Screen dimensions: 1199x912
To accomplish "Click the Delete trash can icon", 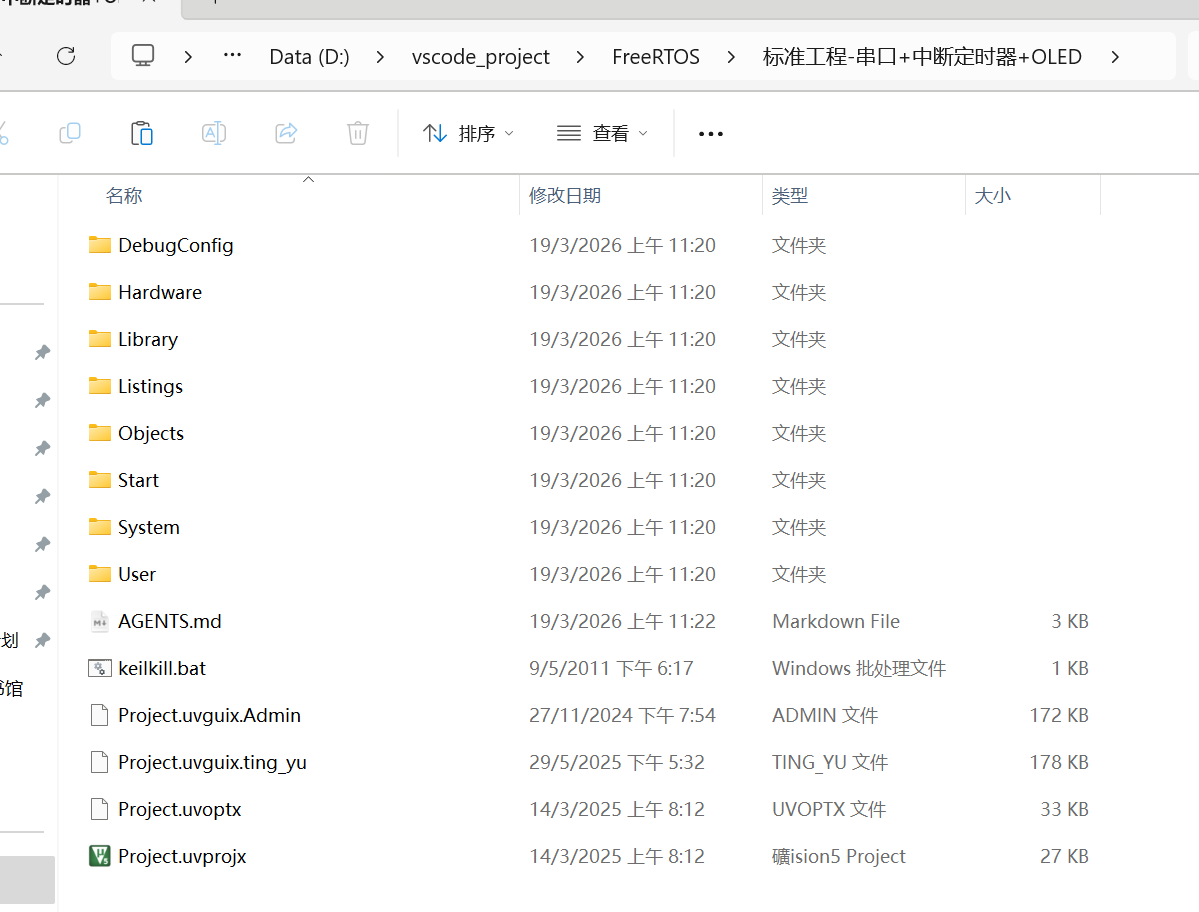I will point(358,133).
